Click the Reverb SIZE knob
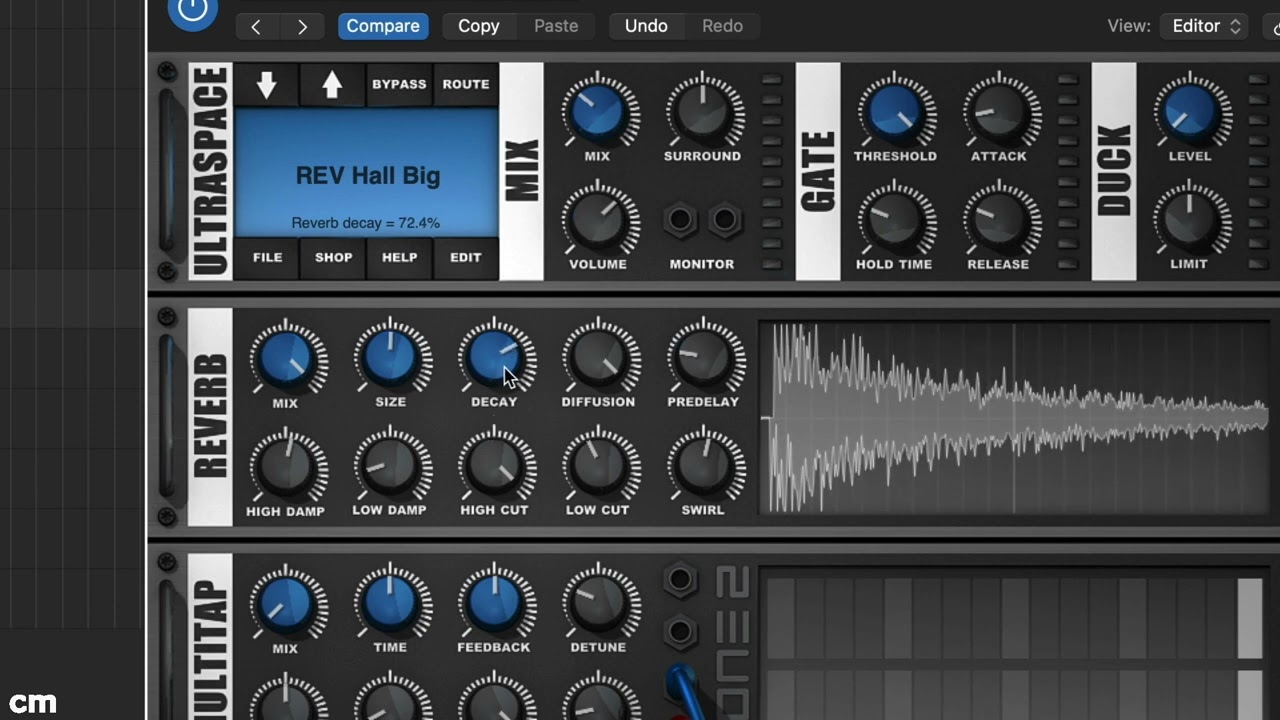 point(391,357)
